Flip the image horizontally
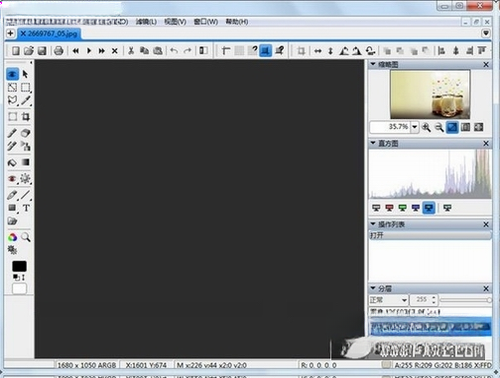Viewport: 500px width, 378px height. (x=318, y=51)
